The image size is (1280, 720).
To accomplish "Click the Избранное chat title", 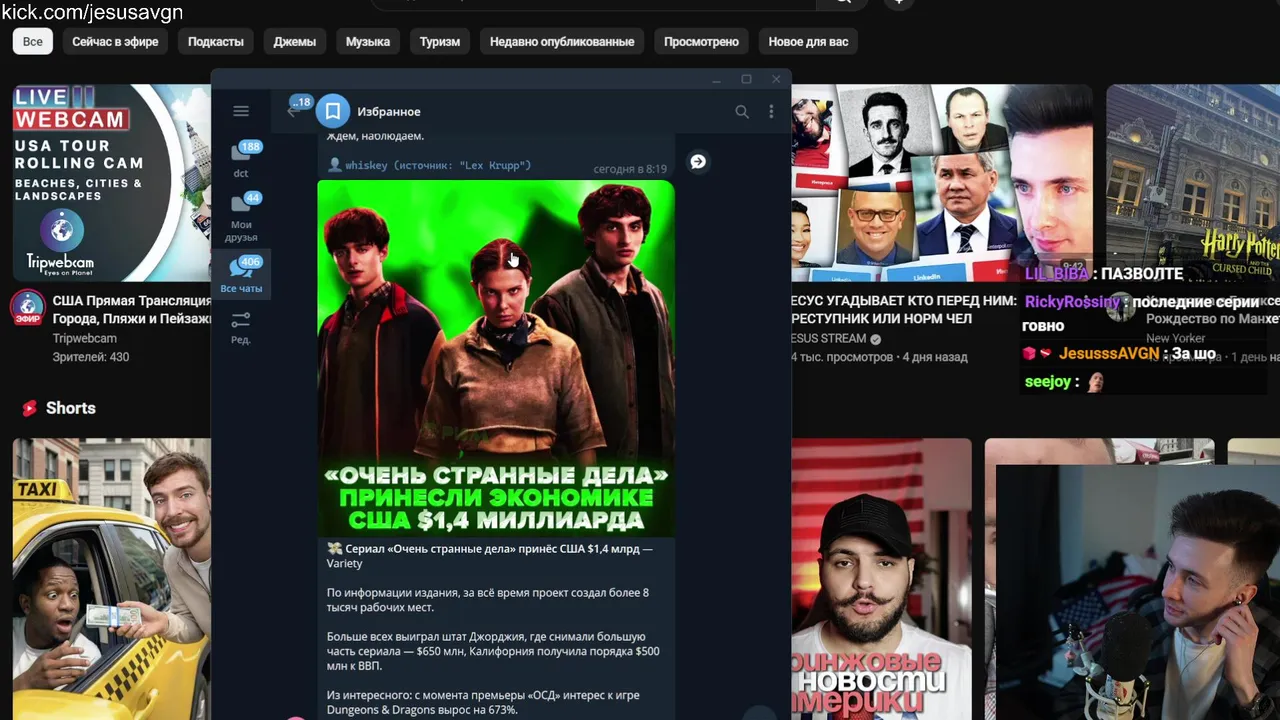I will [x=389, y=112].
